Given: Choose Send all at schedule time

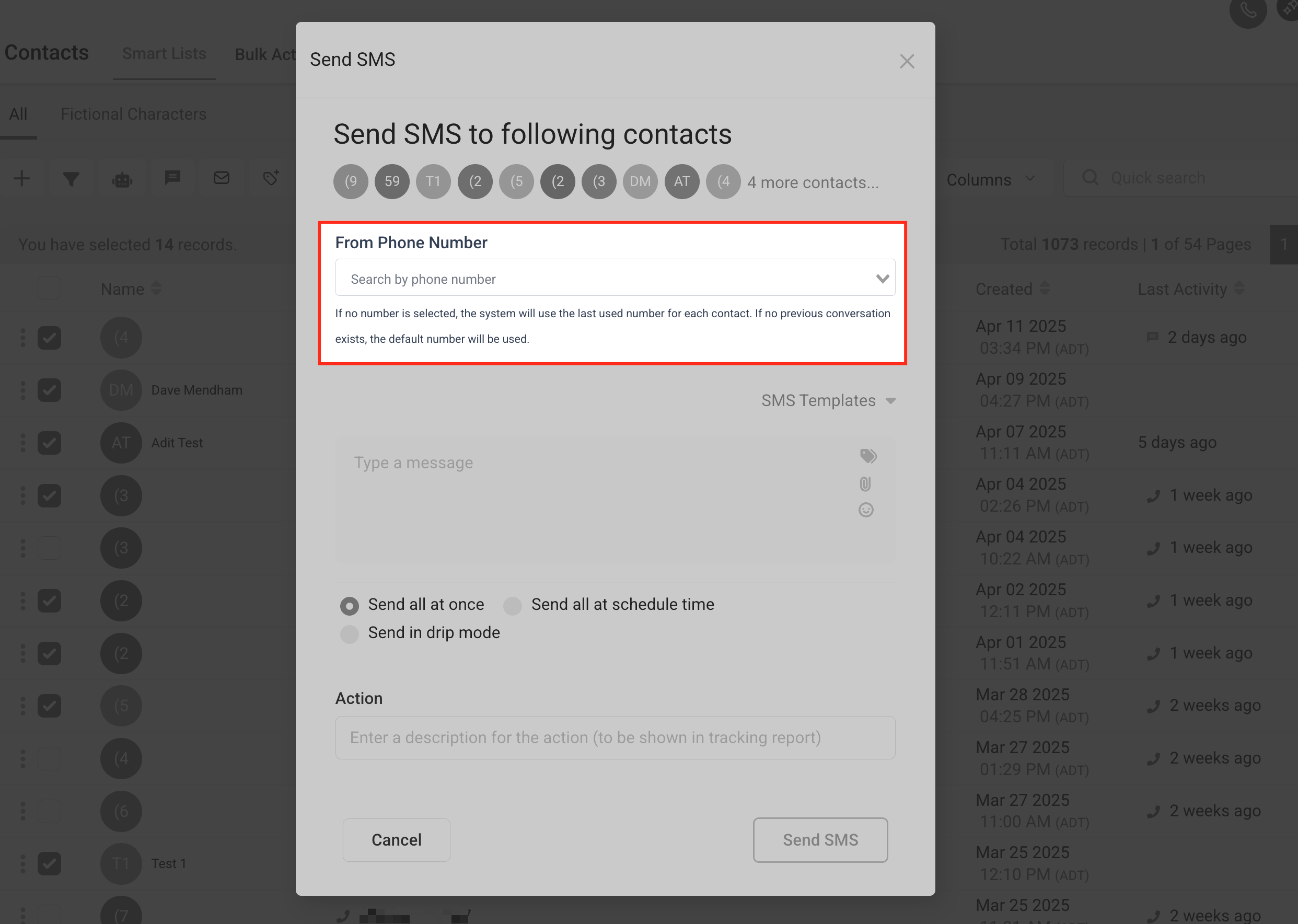Looking at the screenshot, I should pos(513,605).
